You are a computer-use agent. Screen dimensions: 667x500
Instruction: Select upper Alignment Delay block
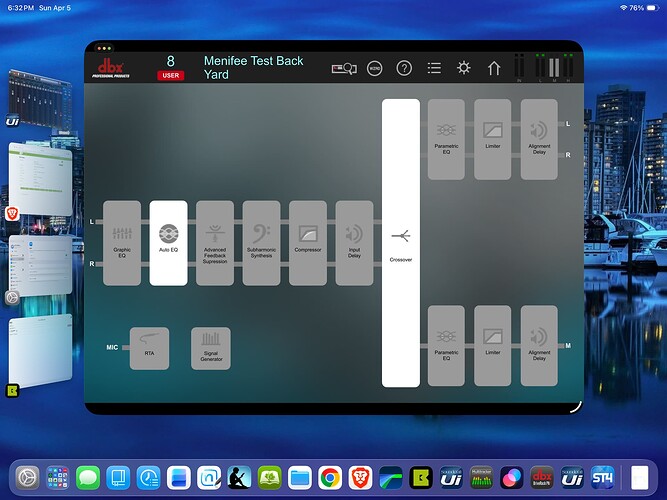[x=539, y=139]
